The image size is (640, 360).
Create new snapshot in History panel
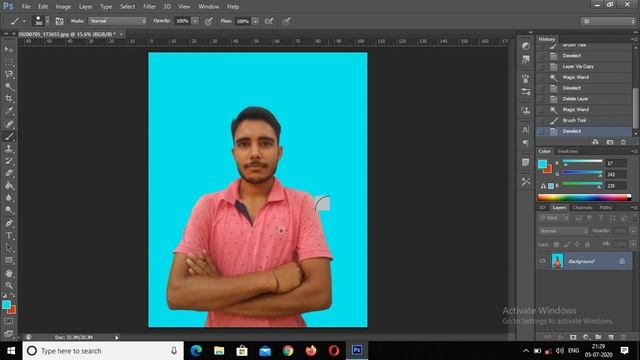point(610,142)
